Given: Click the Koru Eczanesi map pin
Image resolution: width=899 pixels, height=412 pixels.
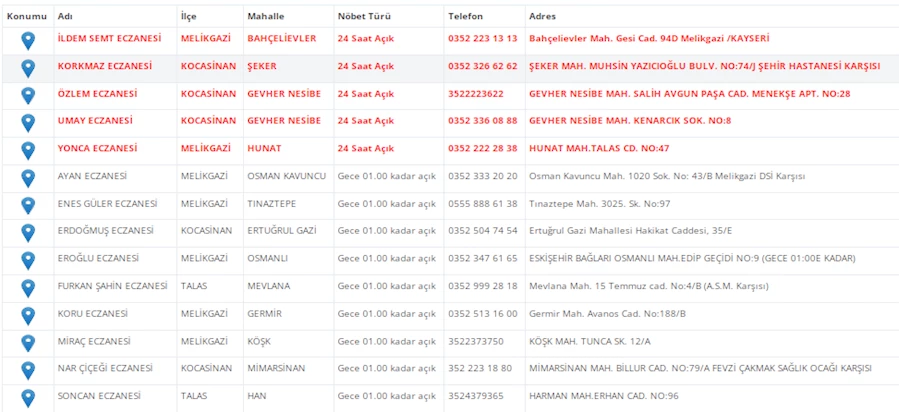Looking at the screenshot, I should coord(28,316).
